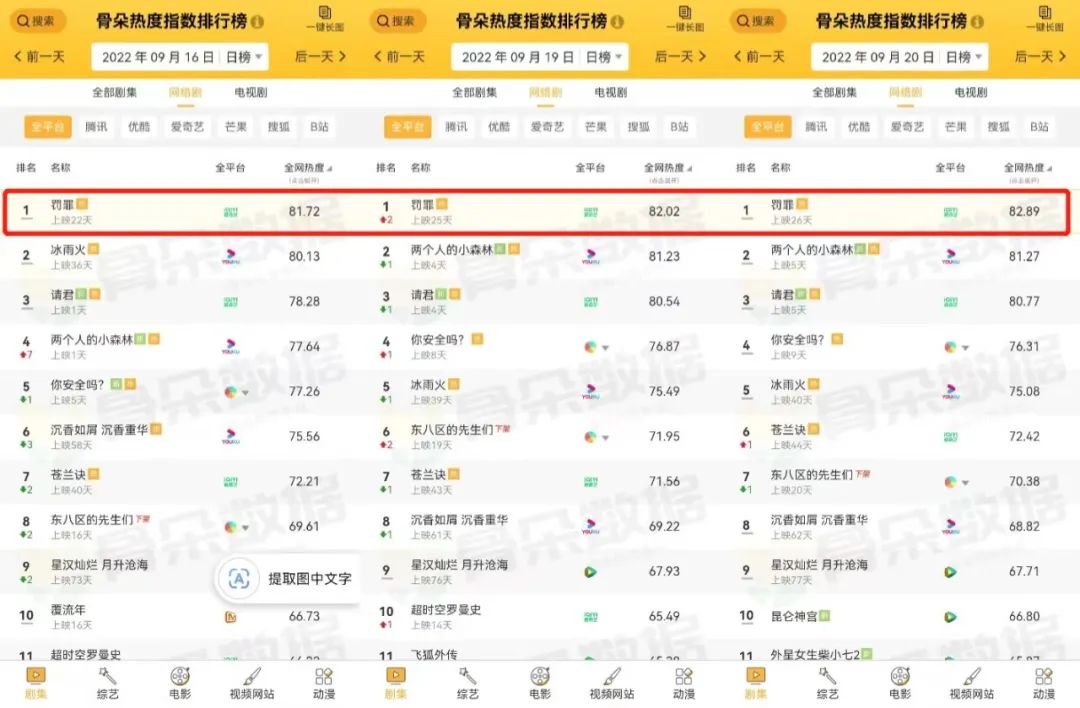Tap the 提取图中文字 extract-text button

pos(288,579)
